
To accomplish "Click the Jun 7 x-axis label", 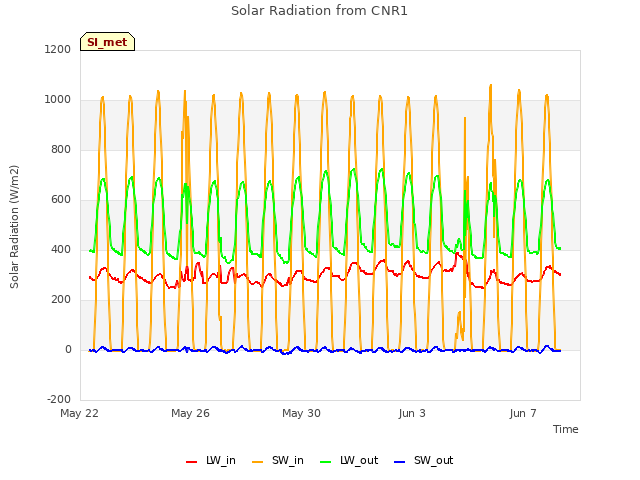I will click(523, 413).
